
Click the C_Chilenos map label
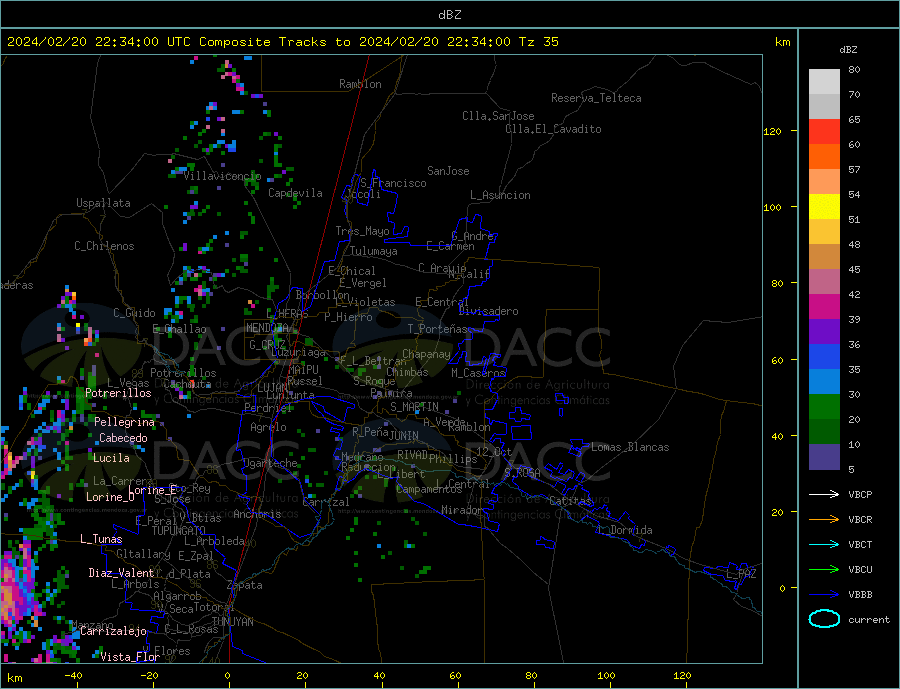tap(104, 246)
